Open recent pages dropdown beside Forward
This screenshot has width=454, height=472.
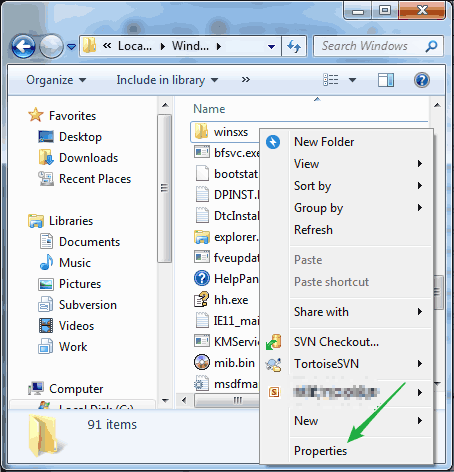click(x=71, y=47)
